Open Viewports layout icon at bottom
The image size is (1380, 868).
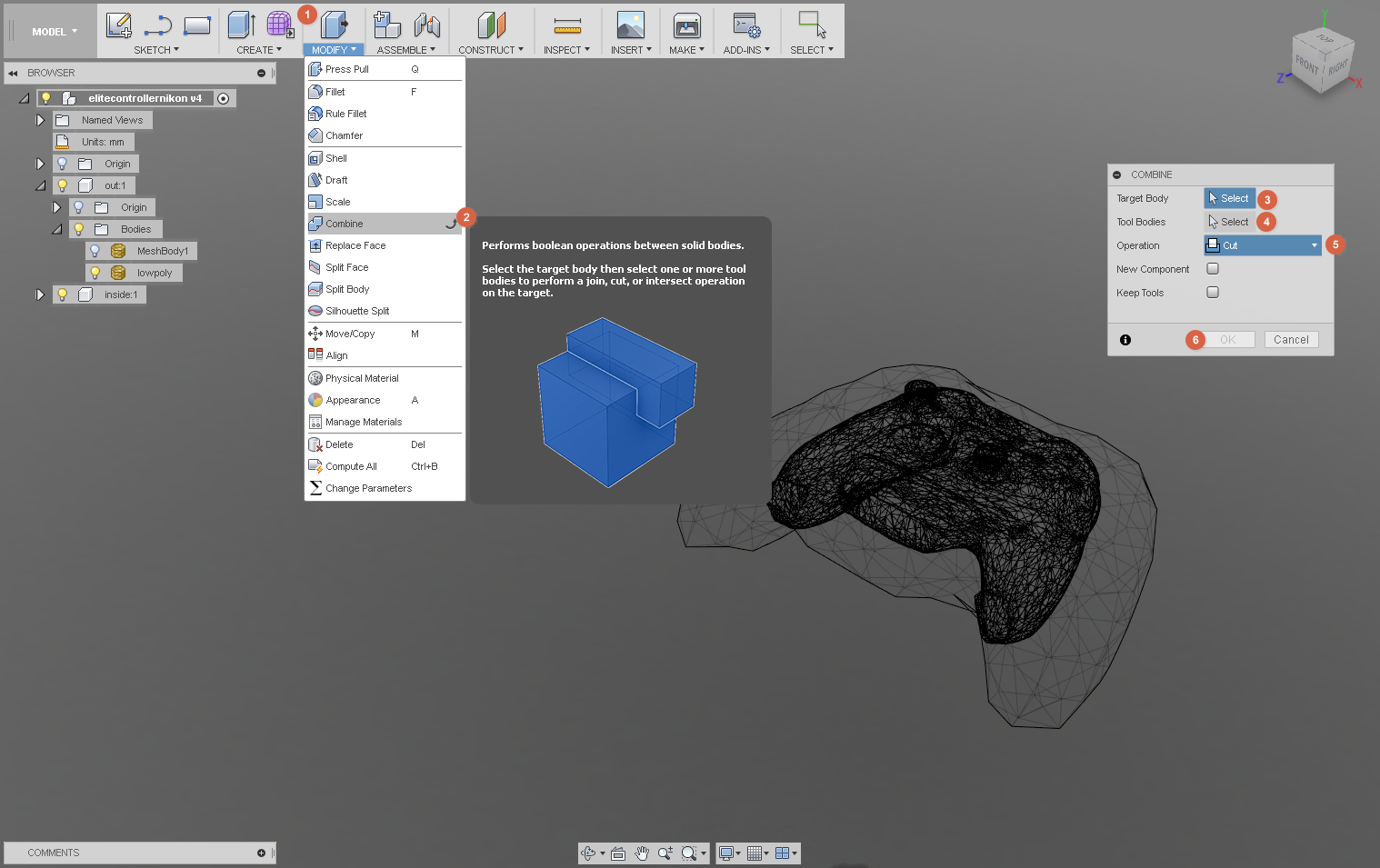[x=783, y=853]
